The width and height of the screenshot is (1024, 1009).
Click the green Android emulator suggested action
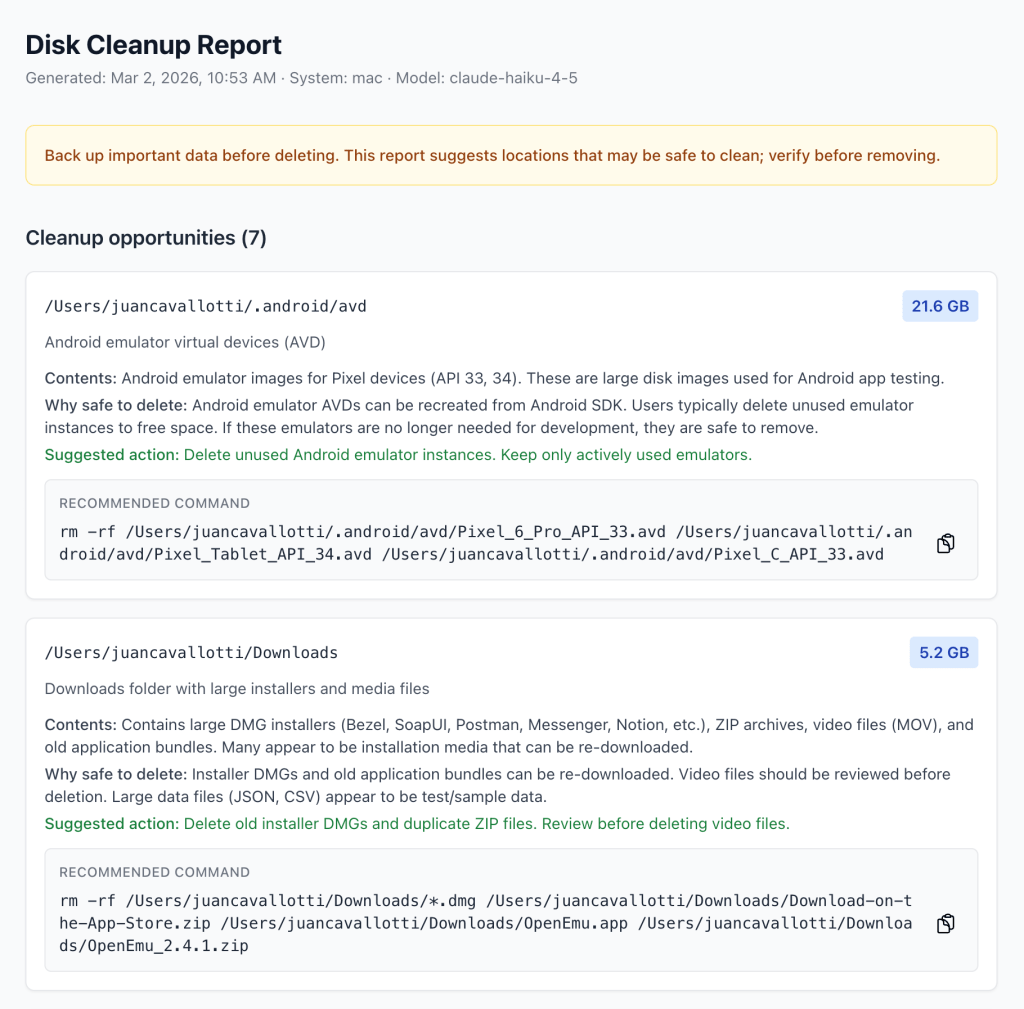coord(398,455)
